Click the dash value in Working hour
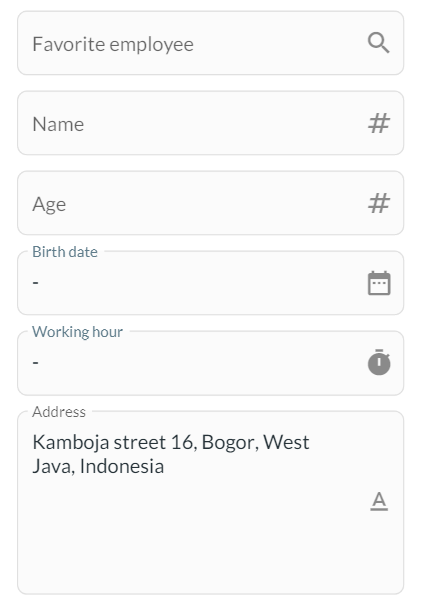Image resolution: width=422 pixels, height=603 pixels. [x=35, y=363]
